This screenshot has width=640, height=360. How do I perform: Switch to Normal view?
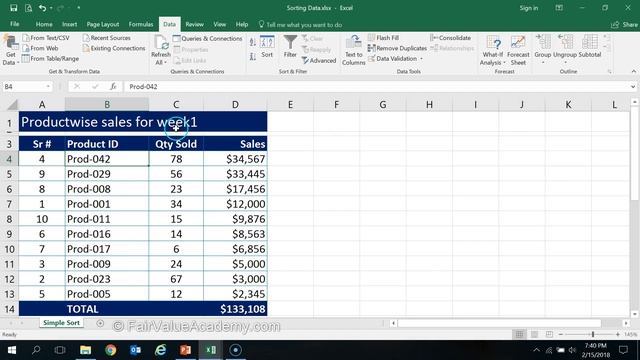coord(519,334)
